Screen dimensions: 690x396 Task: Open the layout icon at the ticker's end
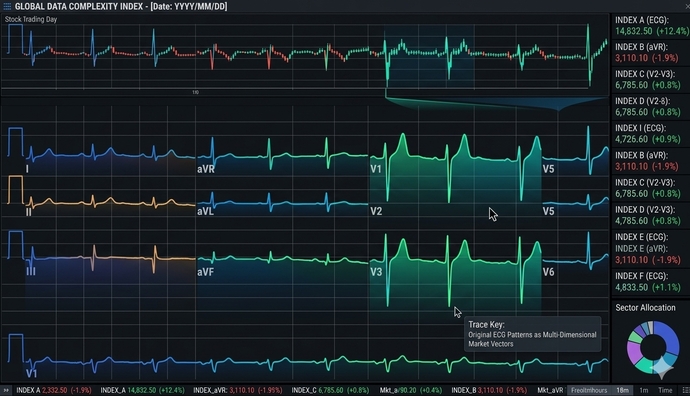point(685,390)
